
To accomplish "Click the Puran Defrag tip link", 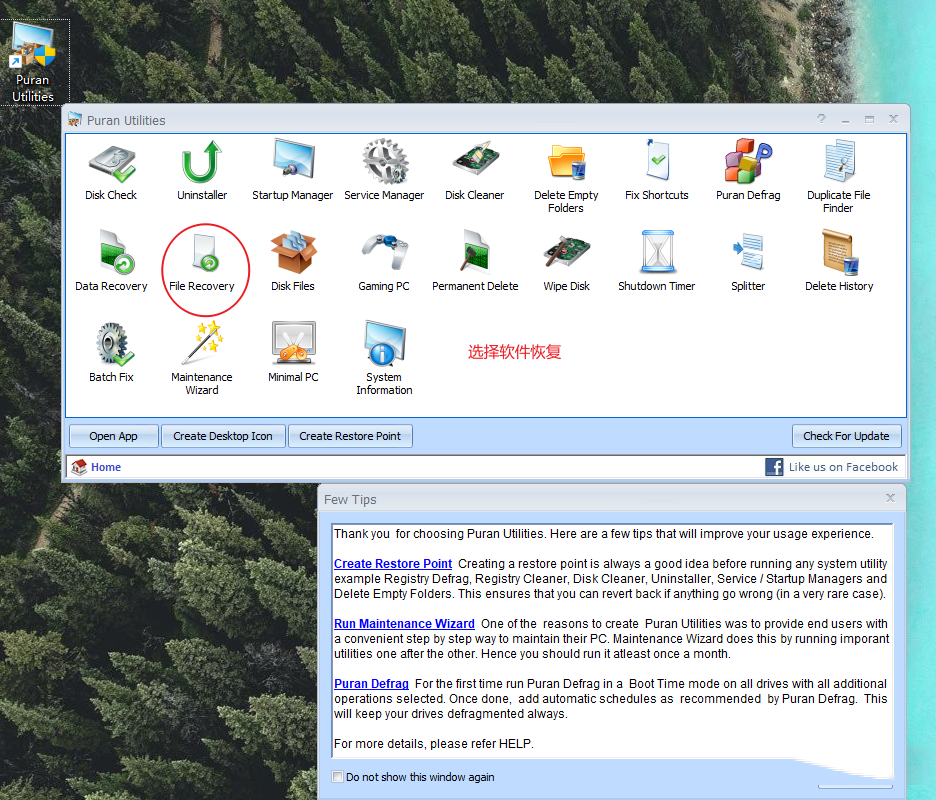I will tap(371, 684).
